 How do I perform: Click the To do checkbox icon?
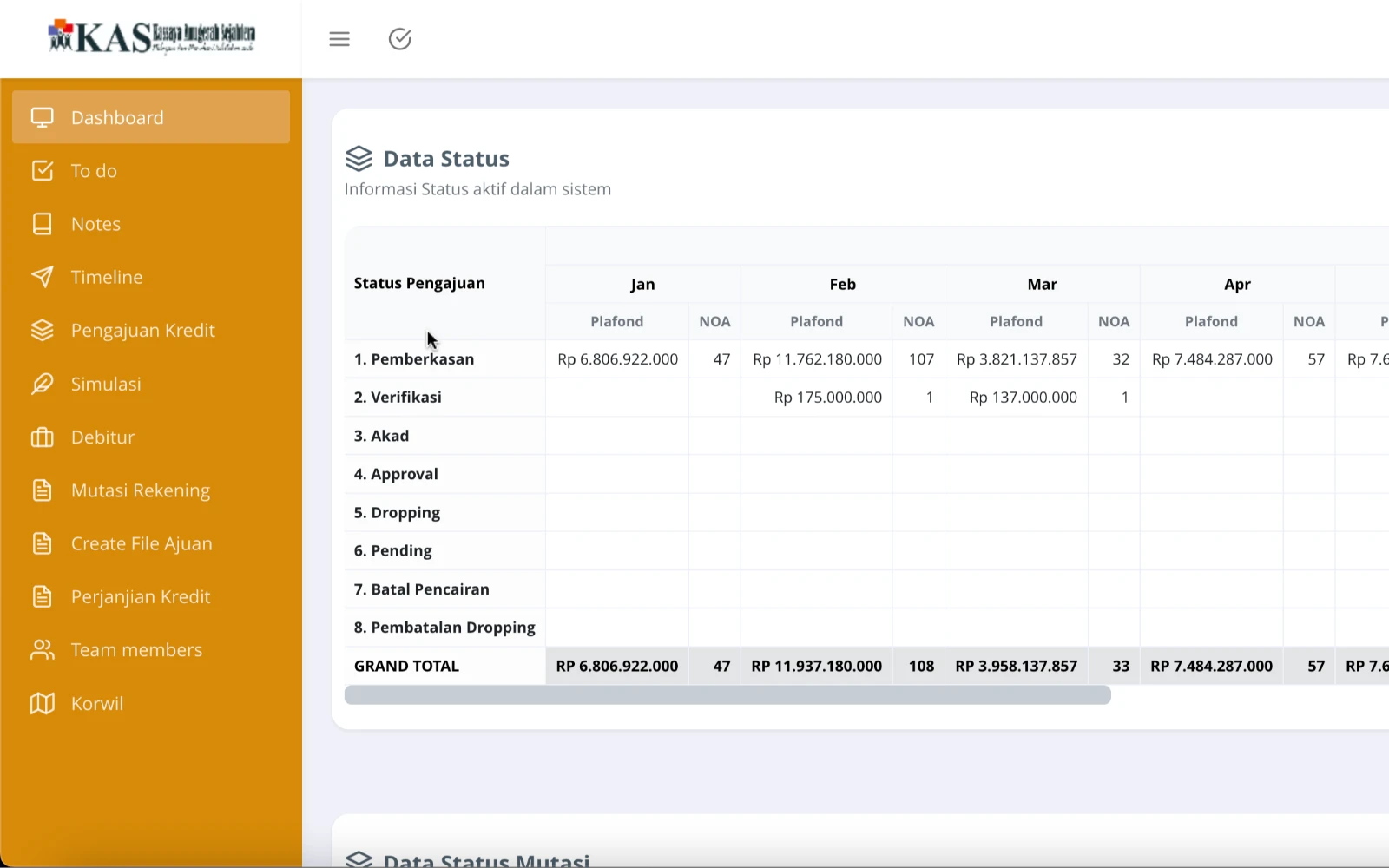pyautogui.click(x=43, y=171)
